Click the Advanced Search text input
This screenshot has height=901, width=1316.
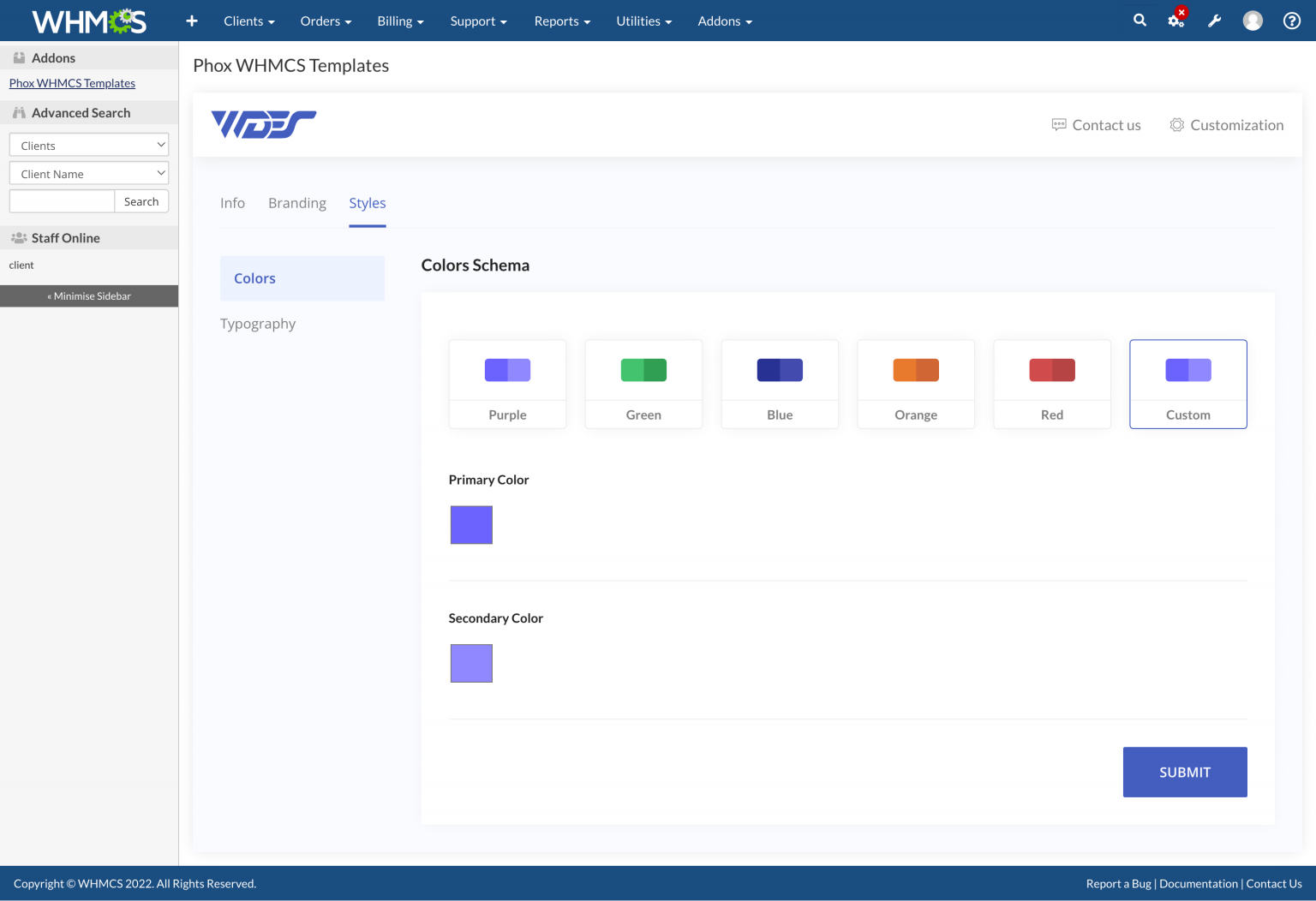coord(62,201)
